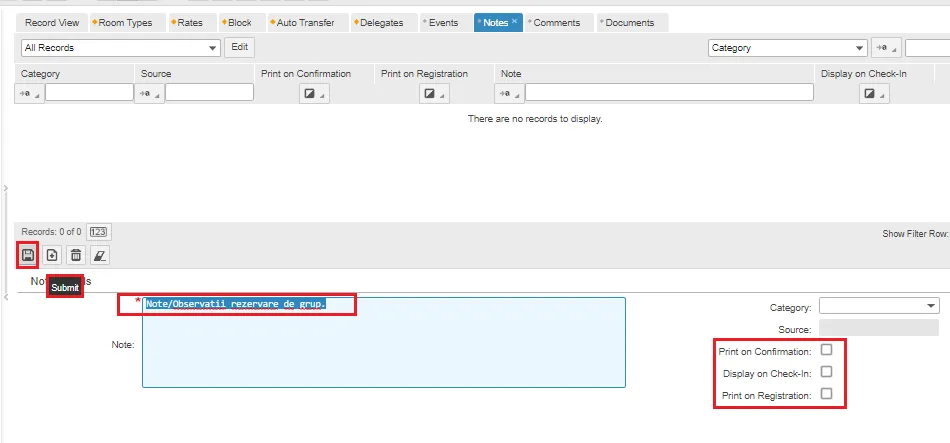
Task: Click Show Filter Row label
Action: 915,234
